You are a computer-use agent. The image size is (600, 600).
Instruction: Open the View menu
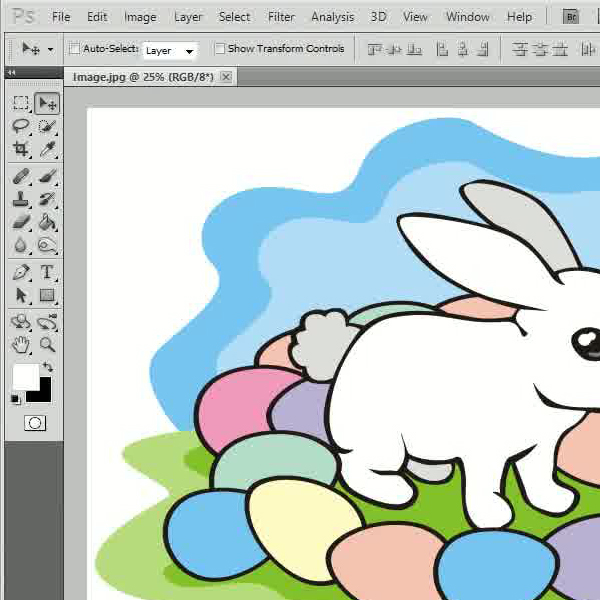tap(415, 17)
